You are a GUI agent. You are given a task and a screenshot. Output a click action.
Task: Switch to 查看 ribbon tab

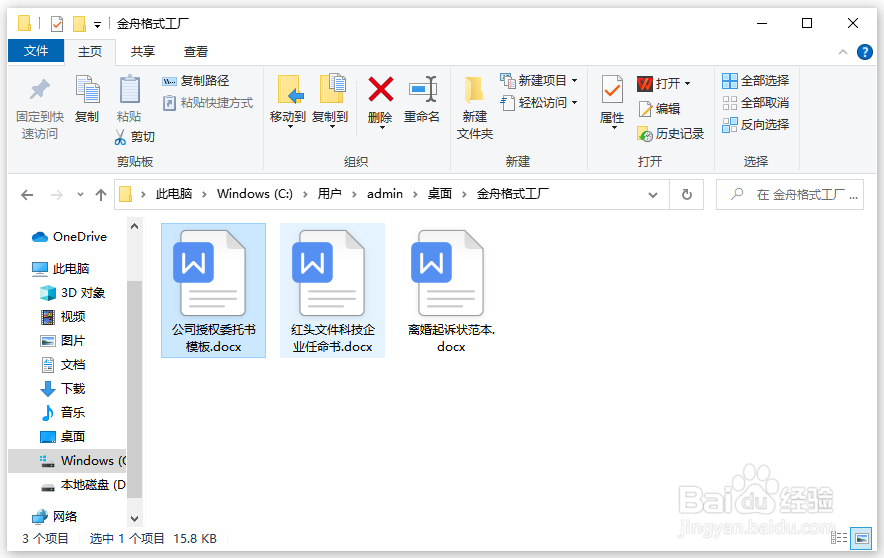(196, 52)
